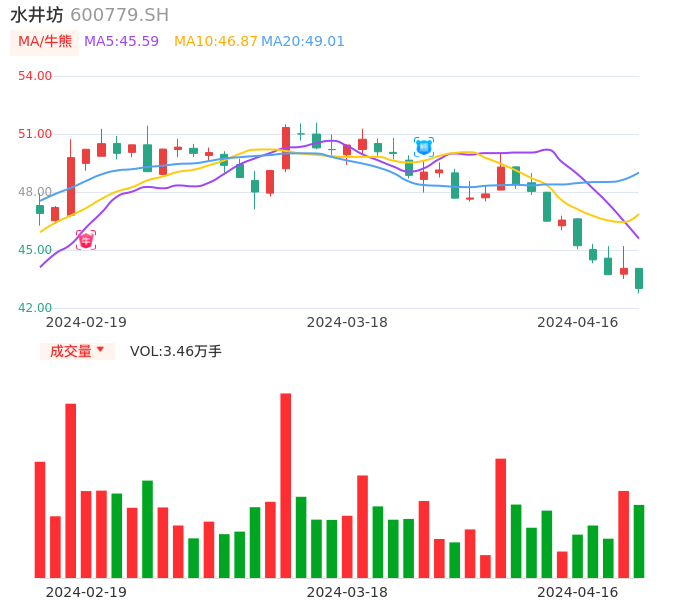Click the red bull signal icon
Viewport: 686px width, 606px height.
(x=86, y=240)
